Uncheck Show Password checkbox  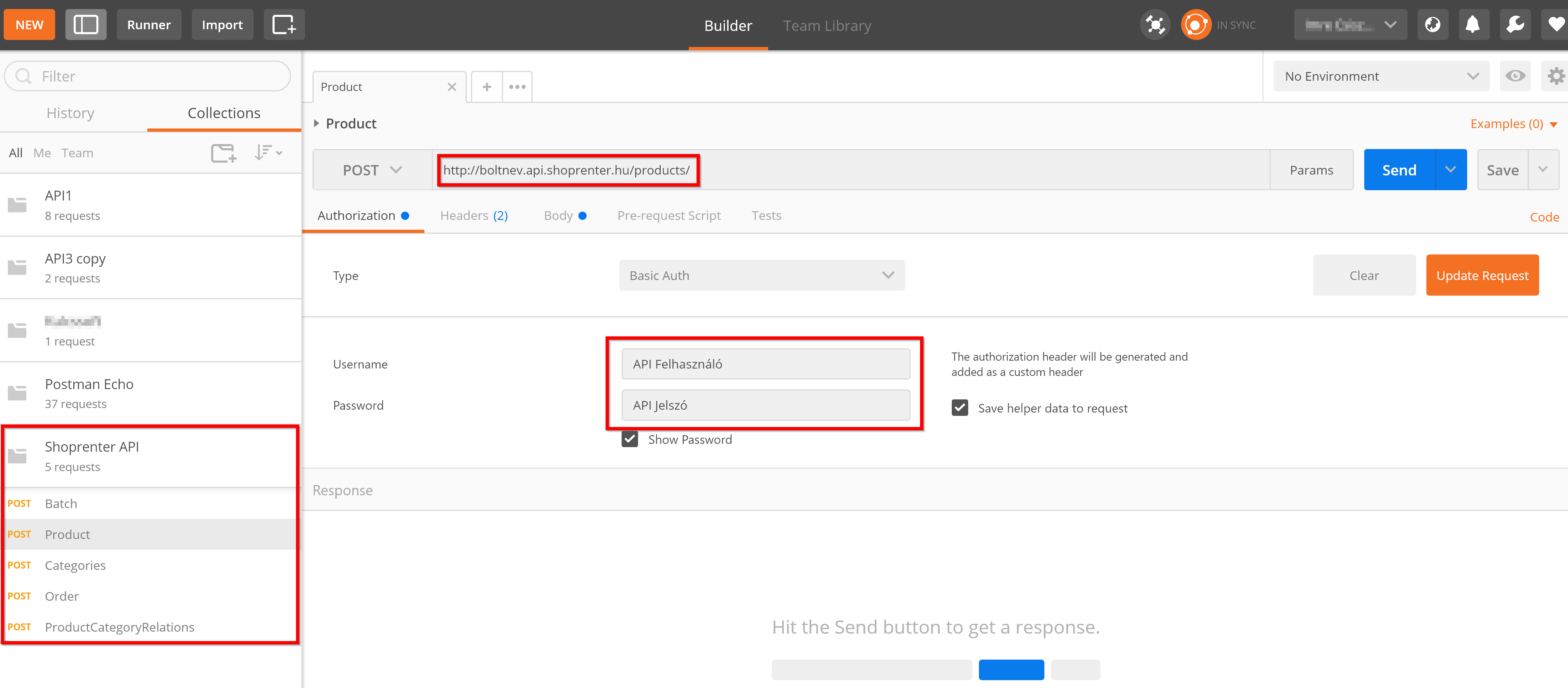(630, 440)
